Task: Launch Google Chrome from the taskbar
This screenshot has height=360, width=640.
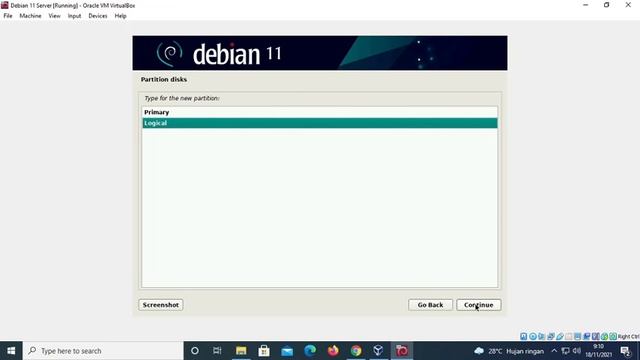Action: click(x=356, y=351)
